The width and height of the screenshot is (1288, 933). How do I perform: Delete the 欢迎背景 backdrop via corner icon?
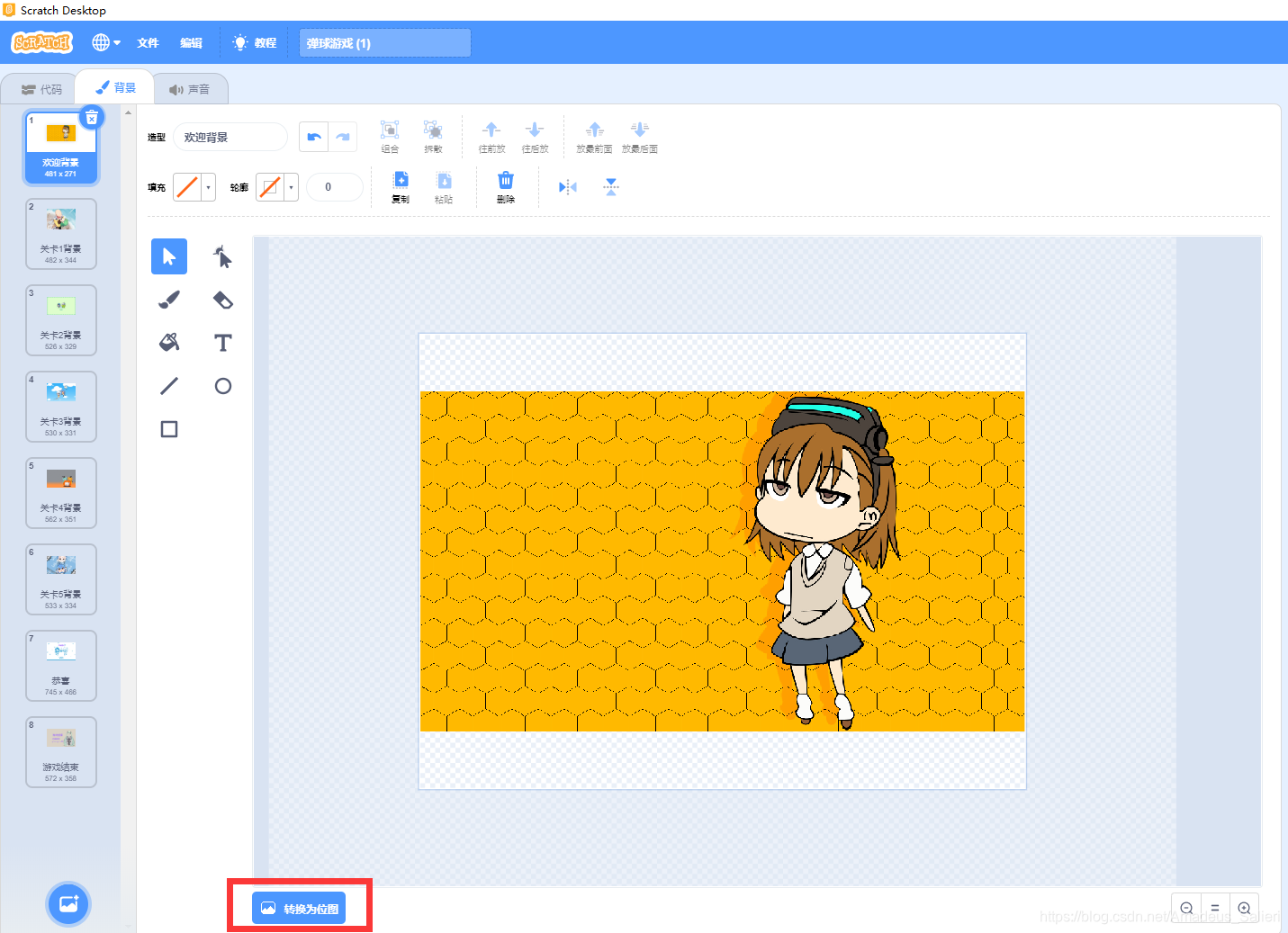[x=92, y=118]
